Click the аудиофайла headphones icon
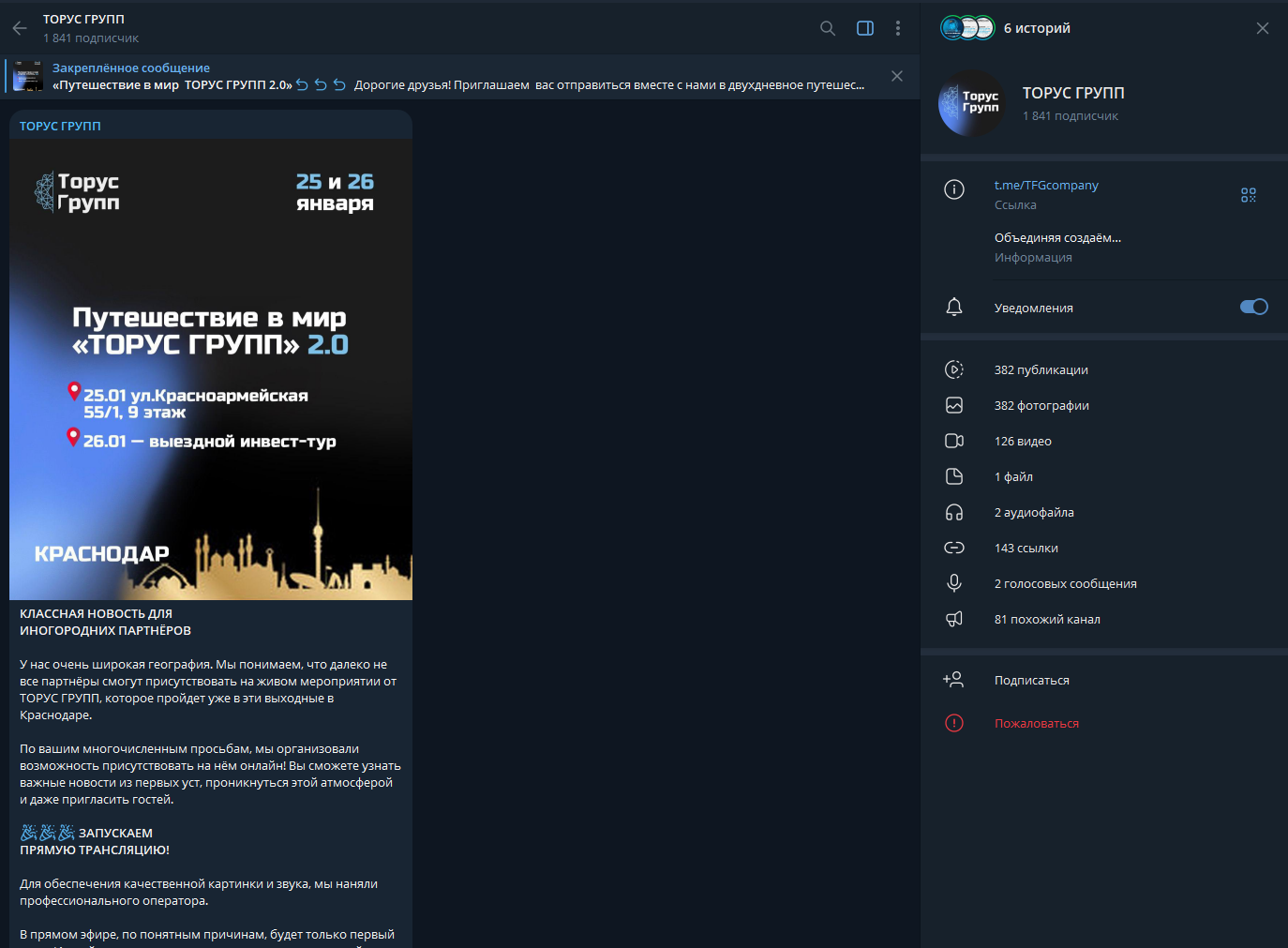 (x=954, y=512)
